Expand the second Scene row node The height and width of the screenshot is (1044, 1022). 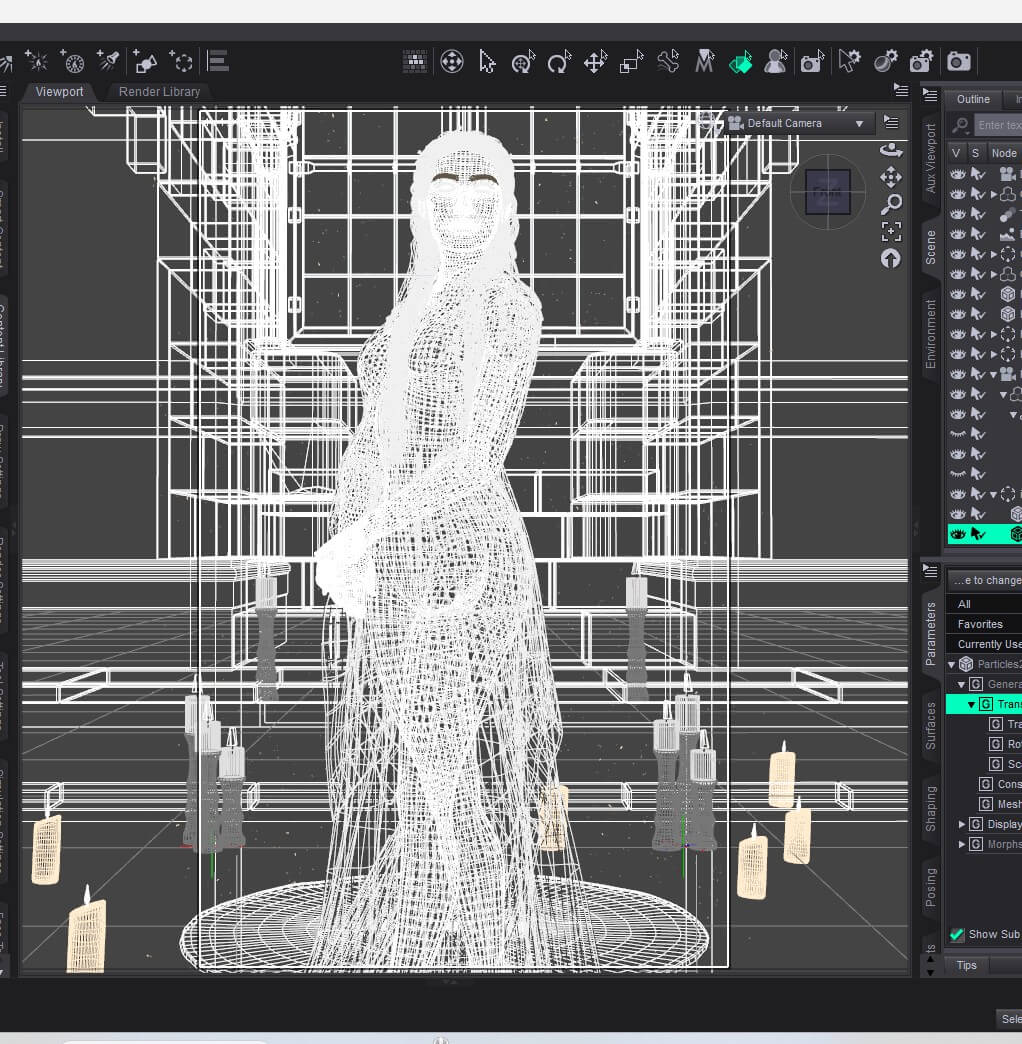click(994, 194)
